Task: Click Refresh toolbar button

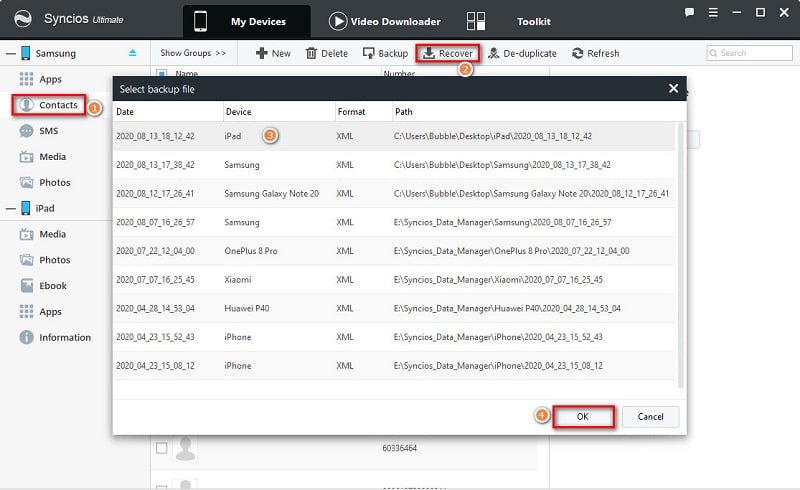Action: (x=595, y=53)
